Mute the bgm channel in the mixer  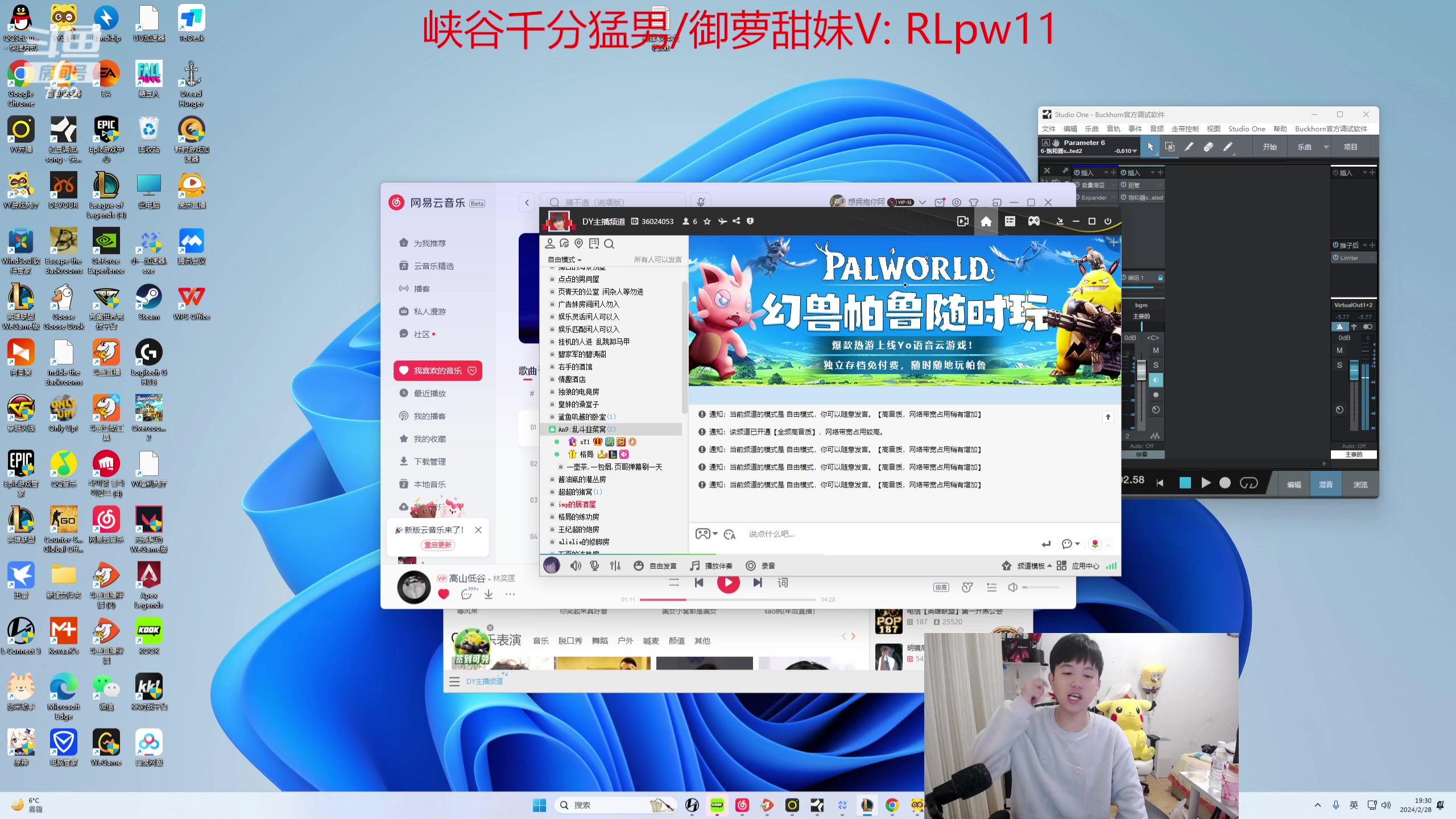tap(1156, 350)
